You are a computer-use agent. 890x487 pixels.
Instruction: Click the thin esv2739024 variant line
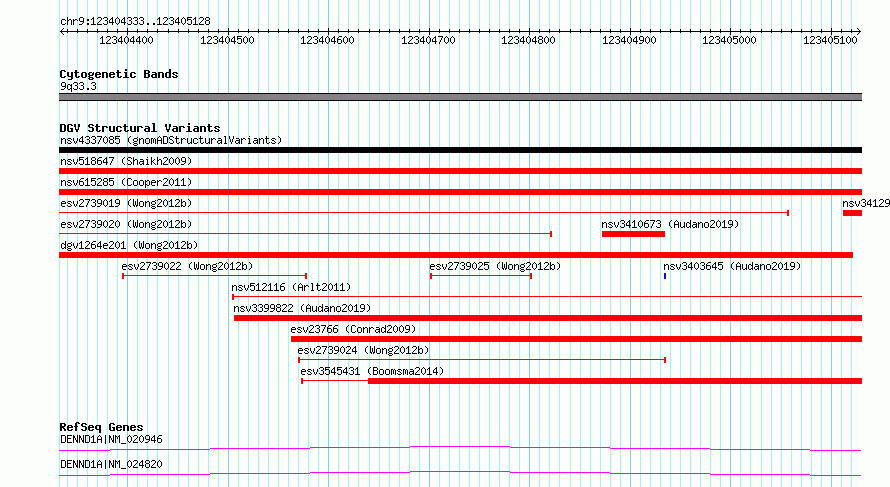click(482, 360)
